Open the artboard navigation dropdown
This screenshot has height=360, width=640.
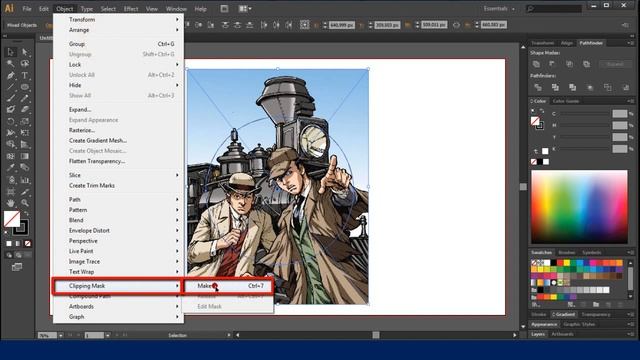[x=108, y=336]
